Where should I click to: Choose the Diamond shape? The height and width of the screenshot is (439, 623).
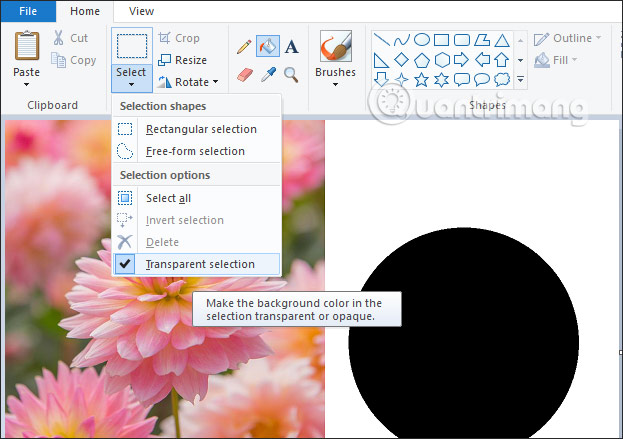click(x=401, y=60)
